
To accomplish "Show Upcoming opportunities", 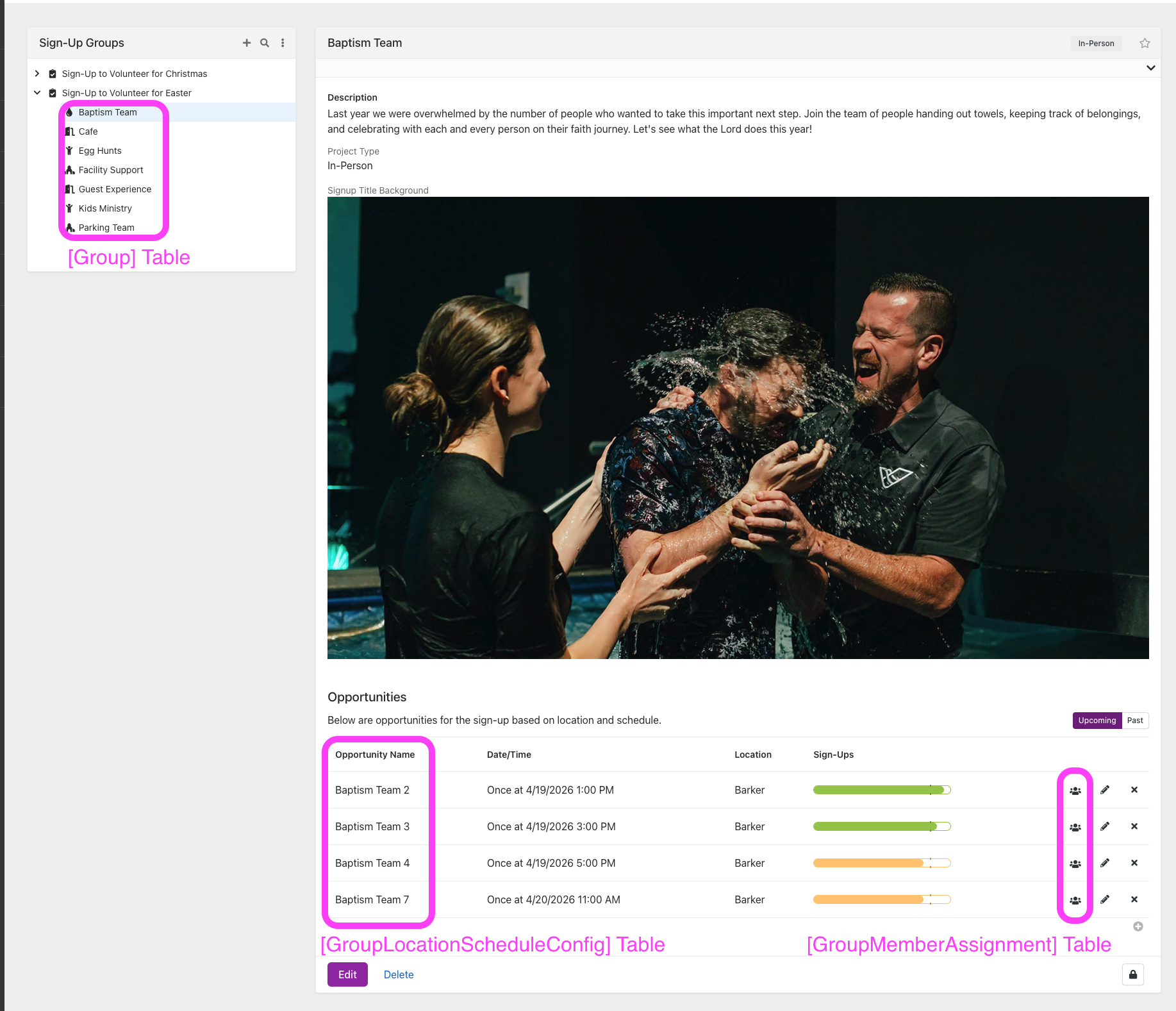I will (x=1097, y=721).
